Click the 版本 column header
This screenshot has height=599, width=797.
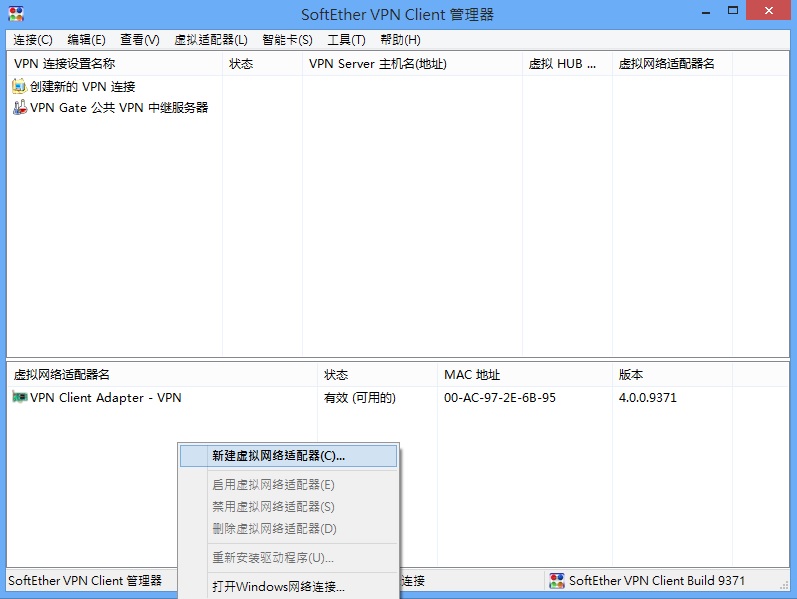pyautogui.click(x=672, y=375)
